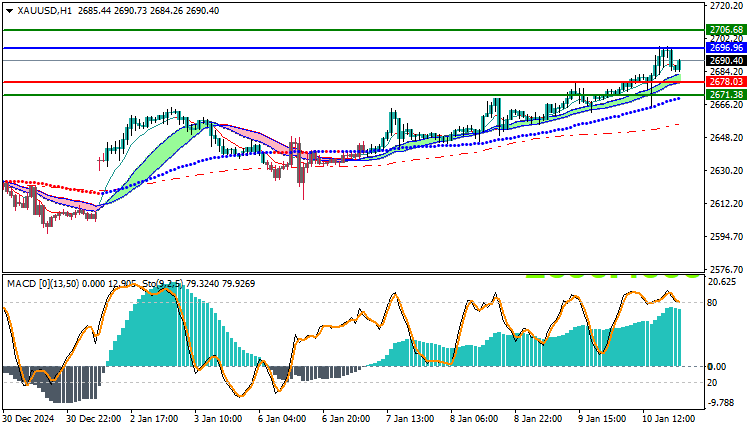
Task: Select the blue 2696.96 price label
Action: click(x=726, y=47)
